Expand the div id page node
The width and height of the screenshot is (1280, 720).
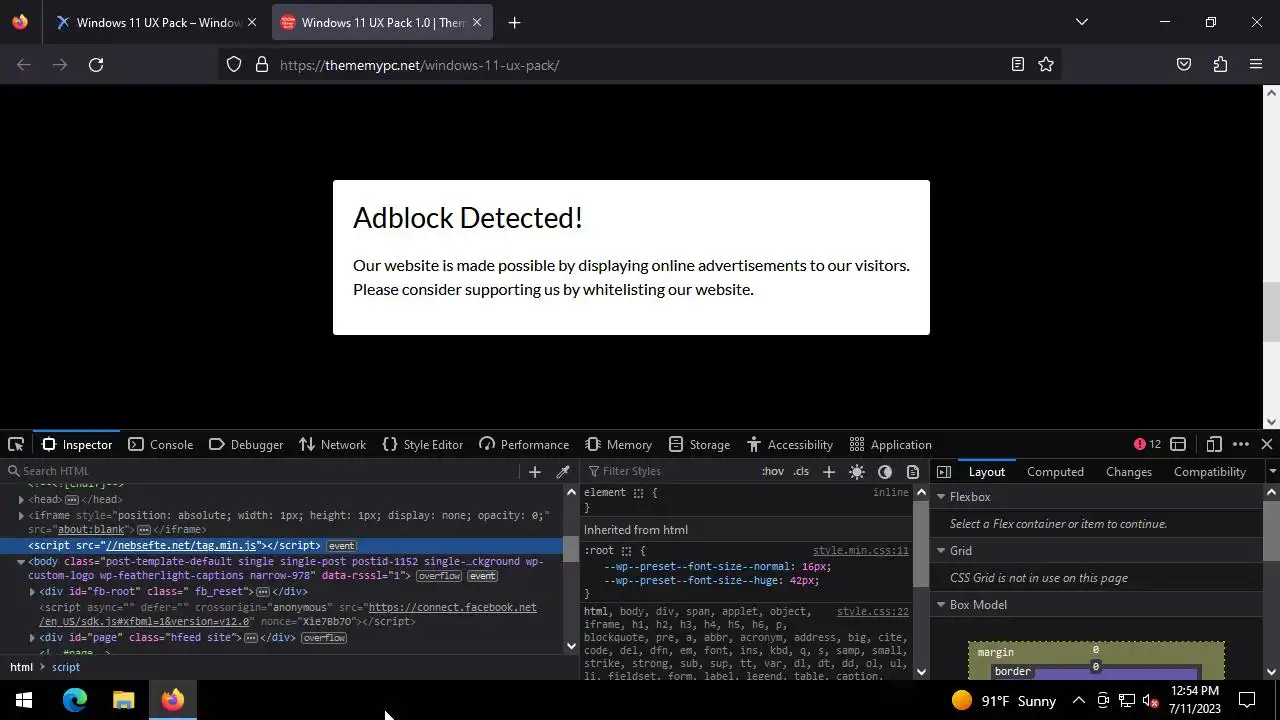point(32,637)
